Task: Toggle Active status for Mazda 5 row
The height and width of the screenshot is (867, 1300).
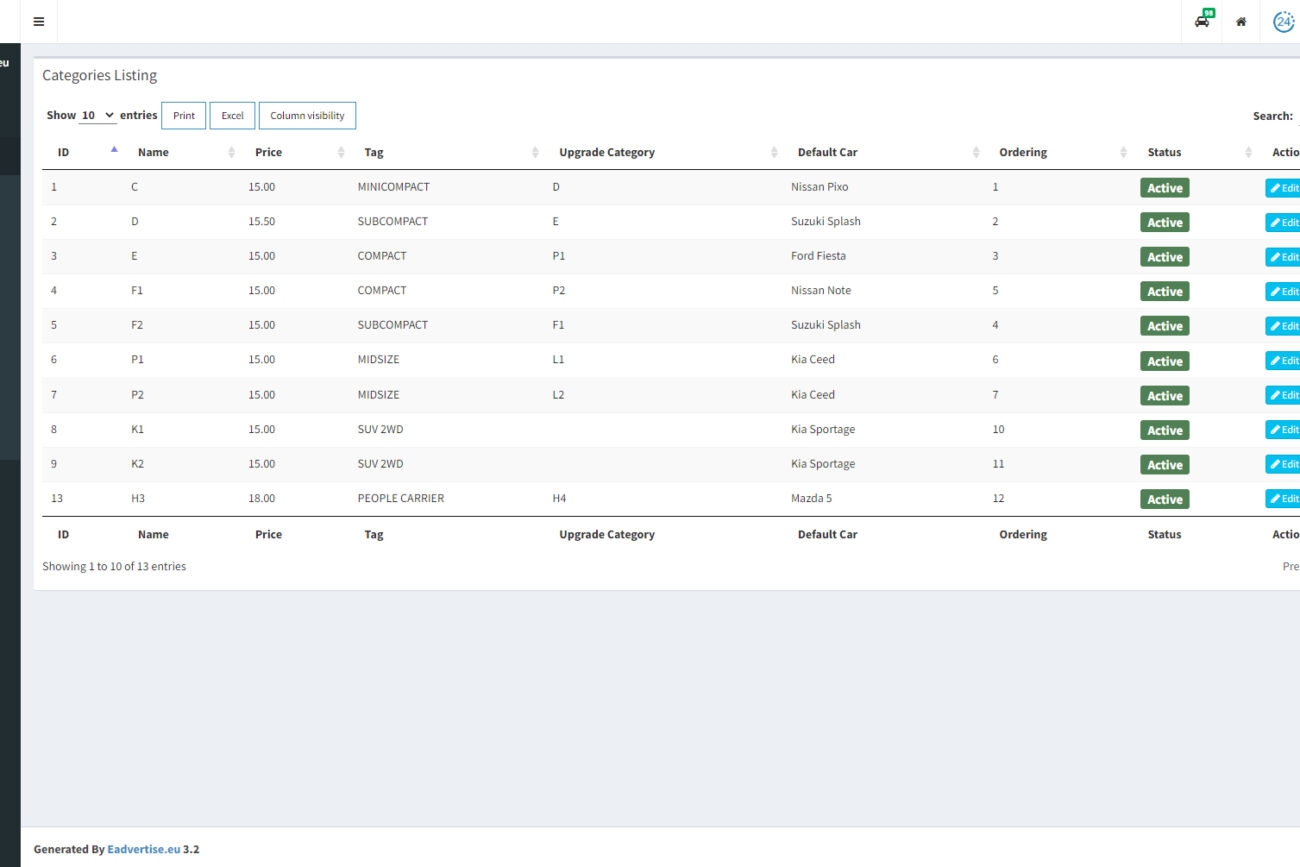Action: [x=1164, y=499]
